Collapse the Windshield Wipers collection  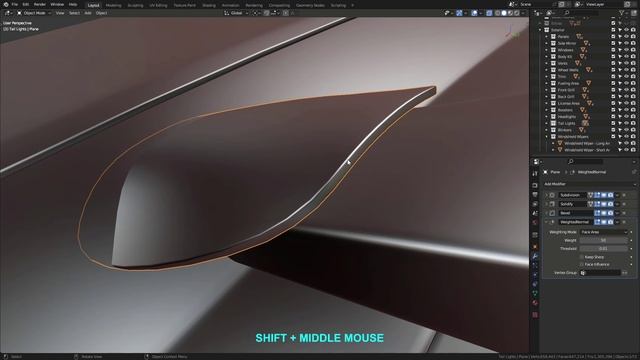tap(547, 137)
